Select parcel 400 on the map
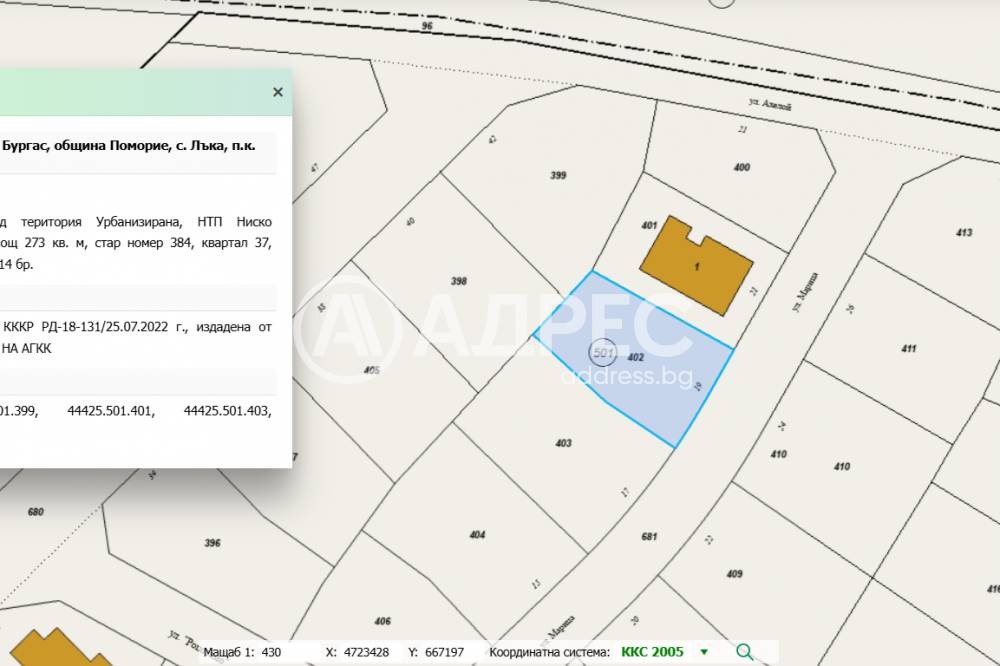 (x=741, y=168)
